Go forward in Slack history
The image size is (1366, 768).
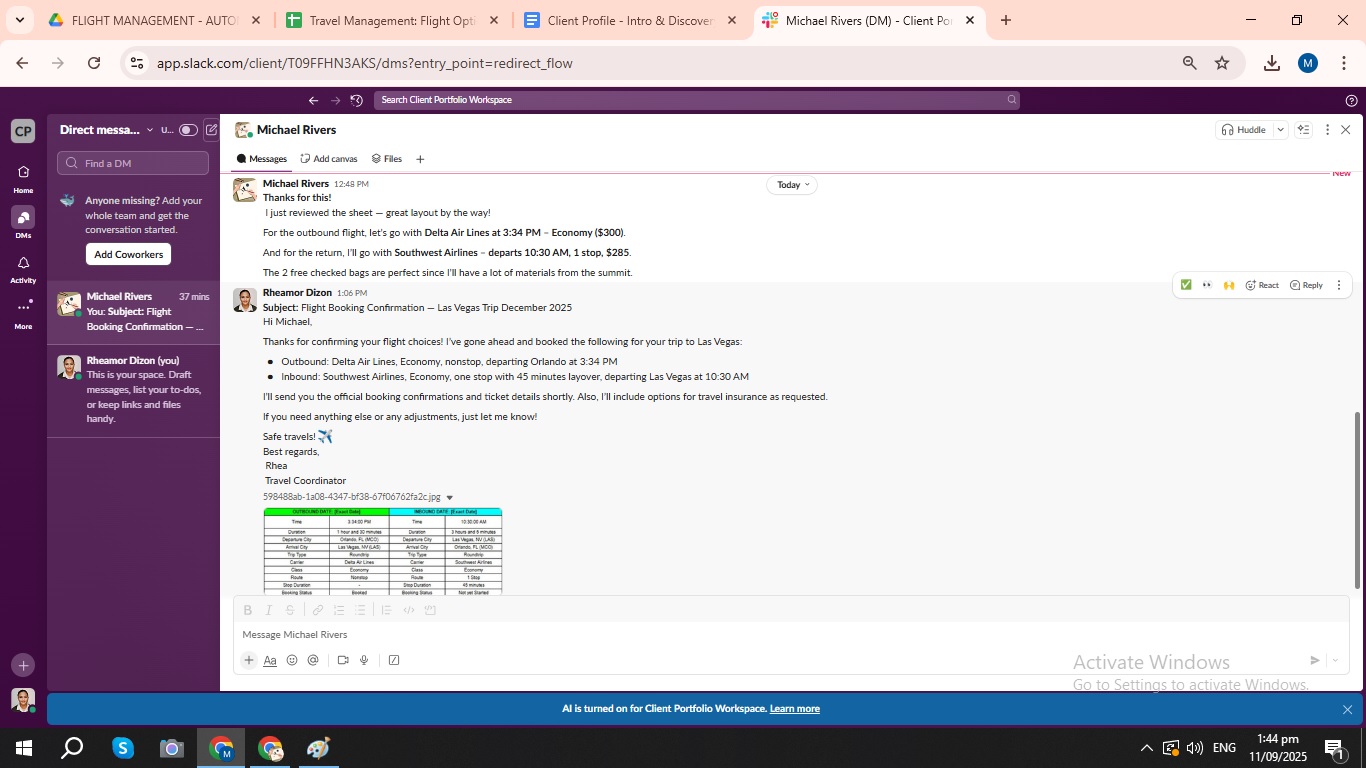click(335, 100)
